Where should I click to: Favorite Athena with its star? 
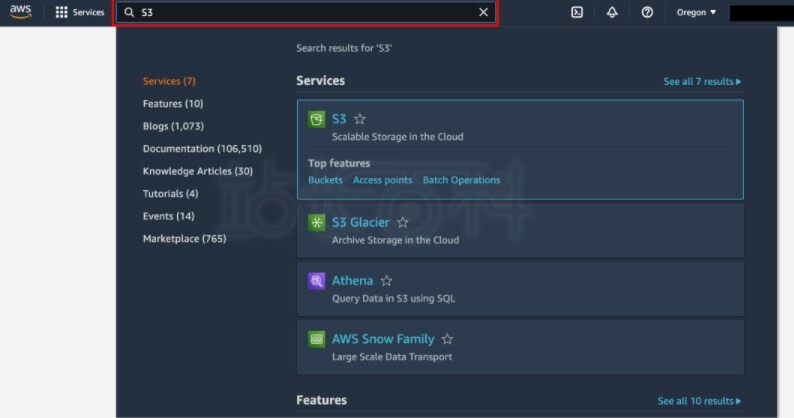coord(386,281)
